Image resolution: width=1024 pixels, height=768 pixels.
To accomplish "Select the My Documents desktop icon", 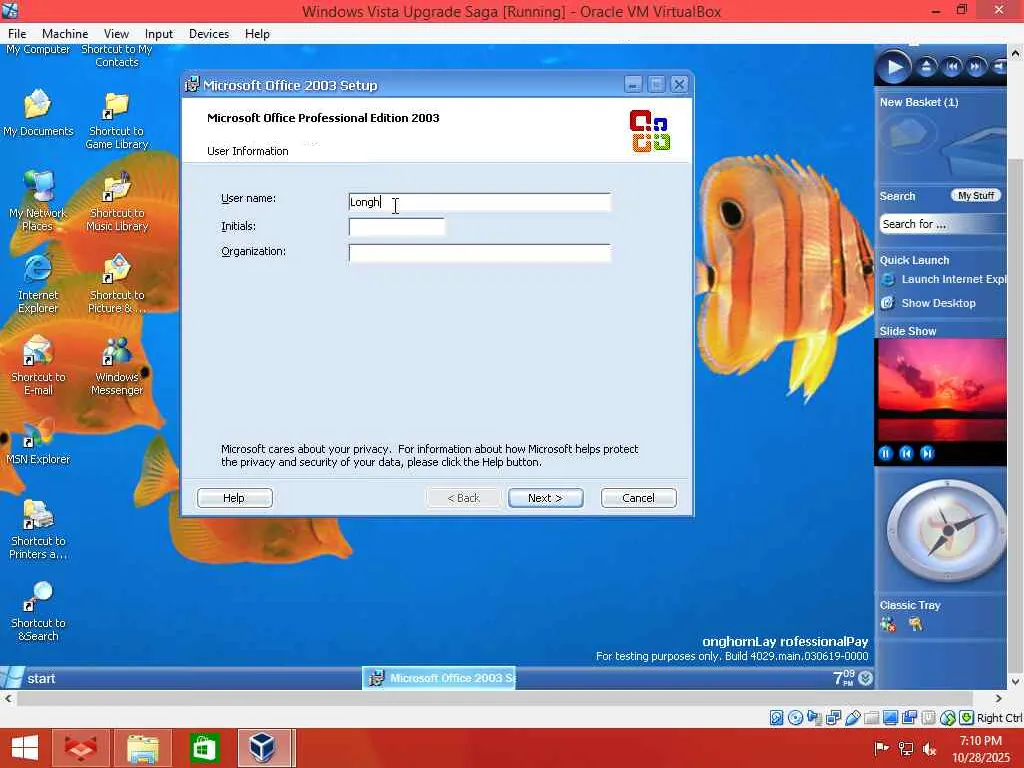I will (x=38, y=113).
